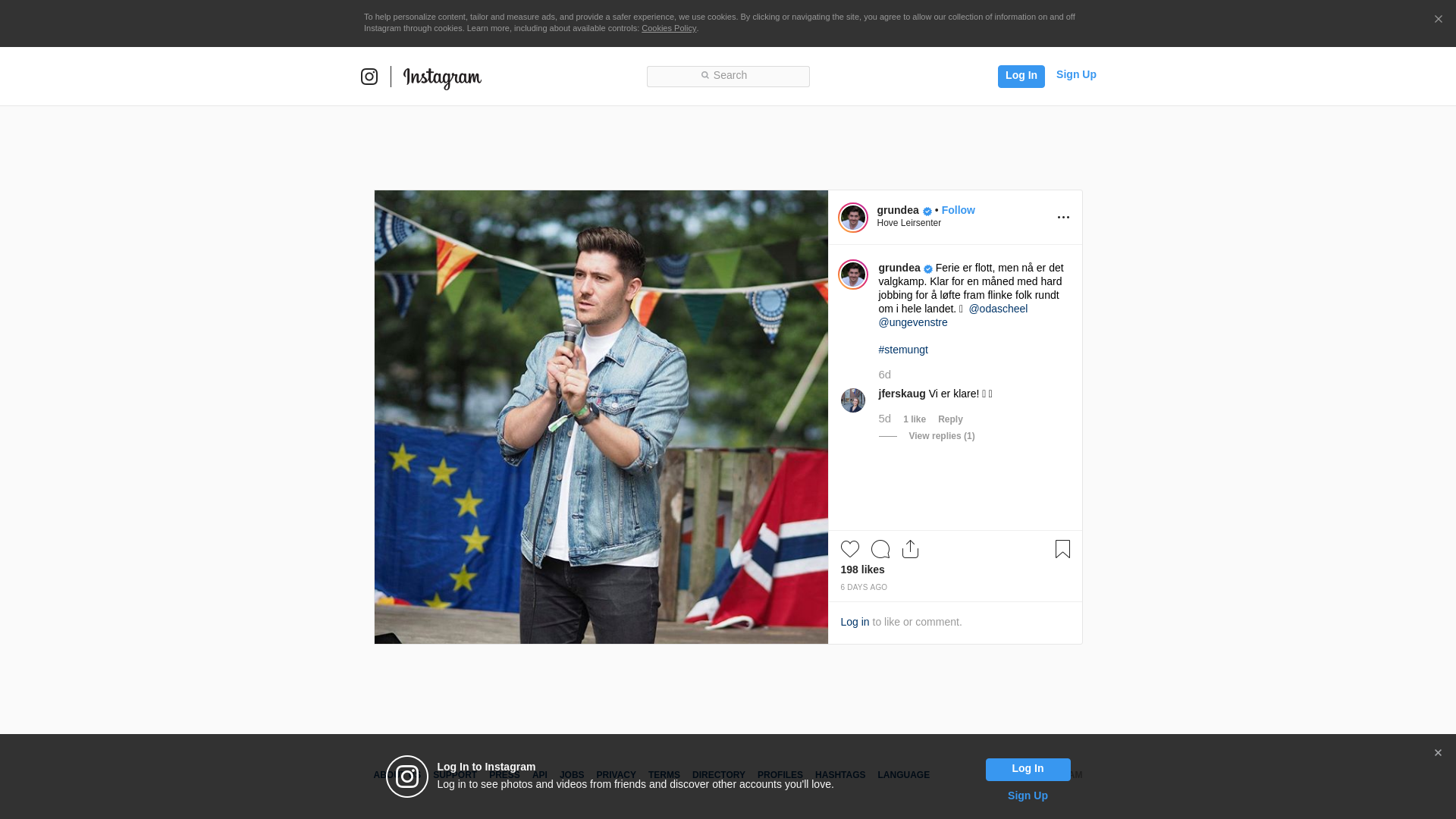This screenshot has width=1456, height=819.
Task: Click the heart like icon
Action: coord(849,549)
